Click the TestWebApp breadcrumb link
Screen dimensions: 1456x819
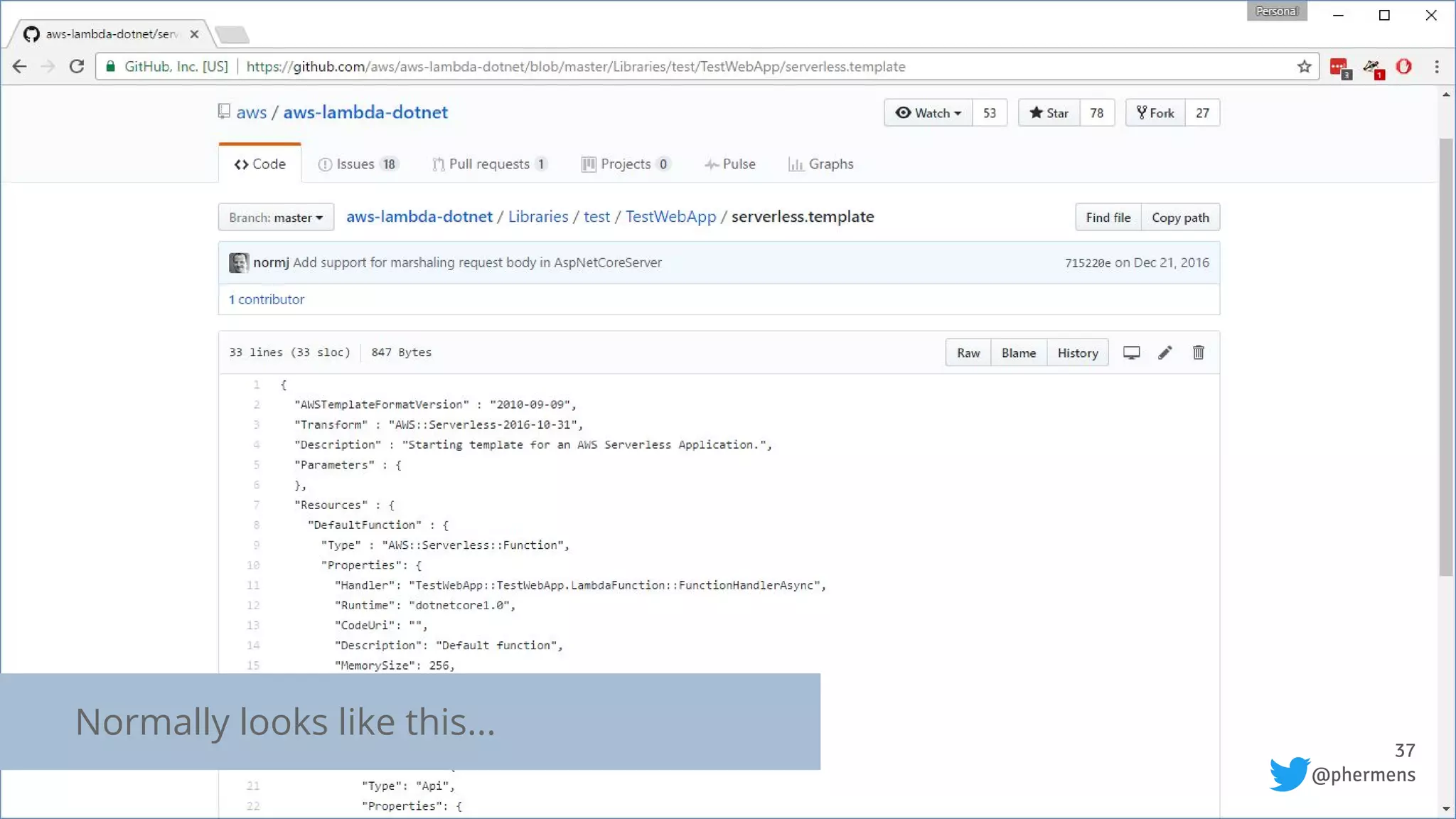[x=670, y=217]
